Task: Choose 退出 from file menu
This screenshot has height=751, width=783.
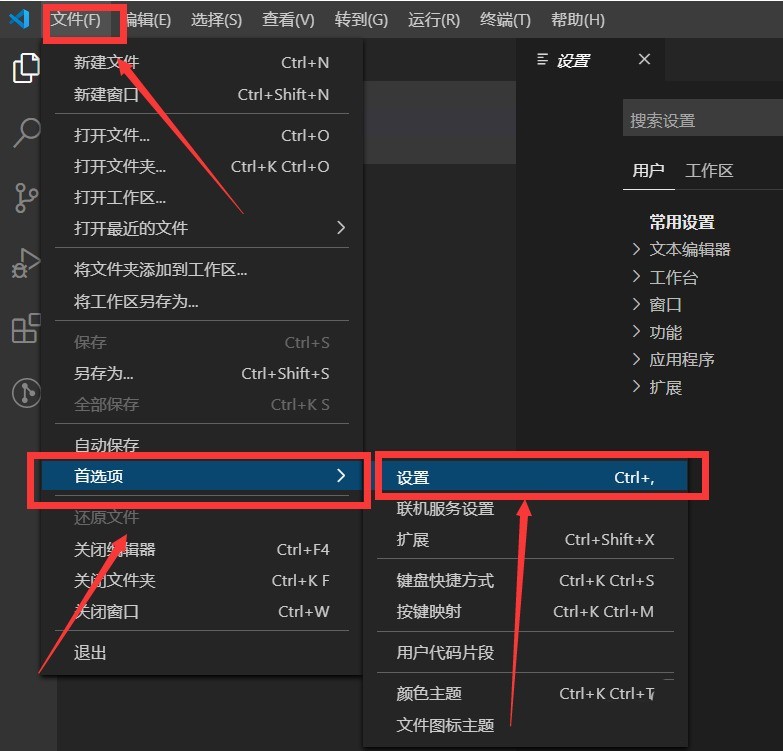Action: pos(202,653)
